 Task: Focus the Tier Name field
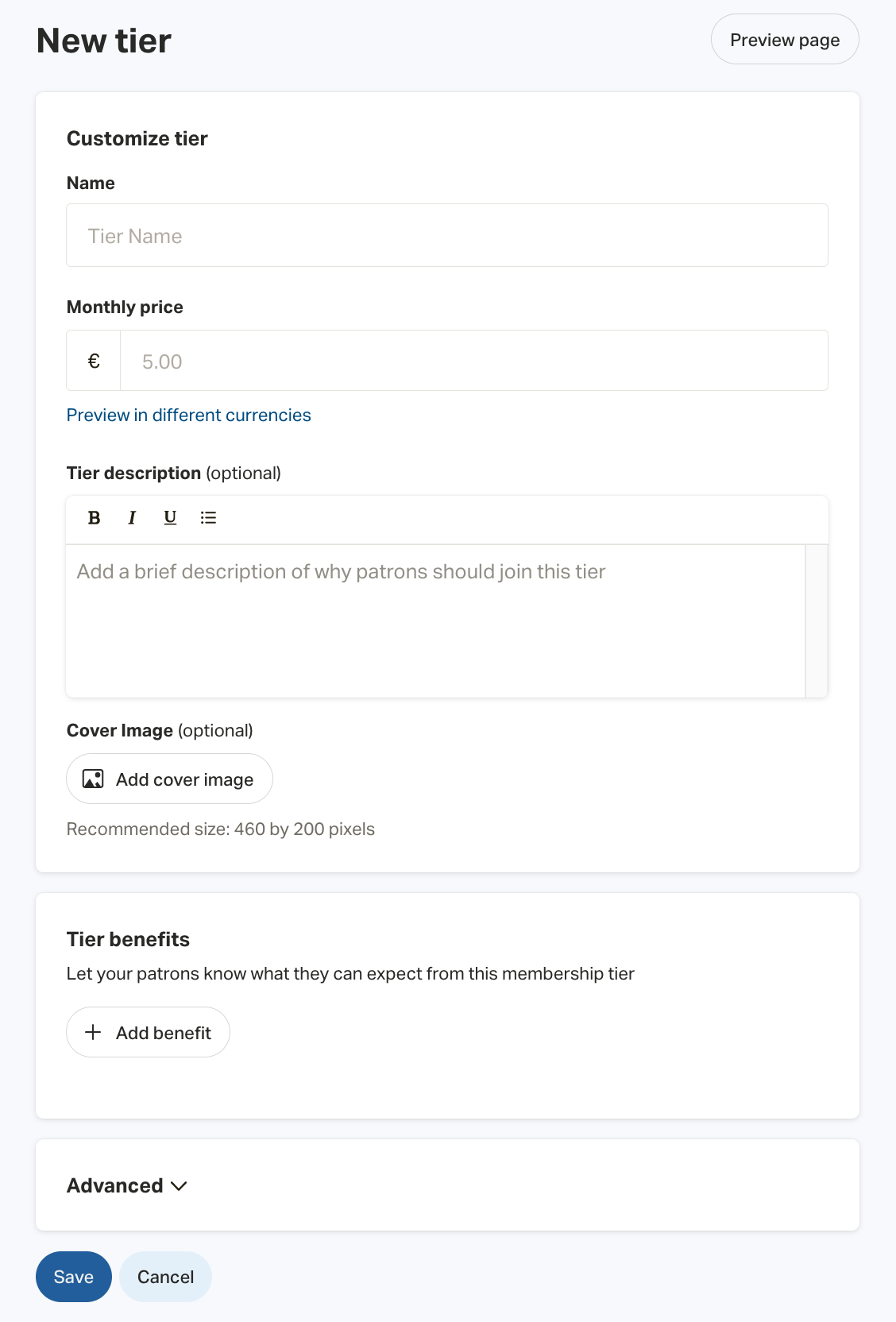point(446,235)
